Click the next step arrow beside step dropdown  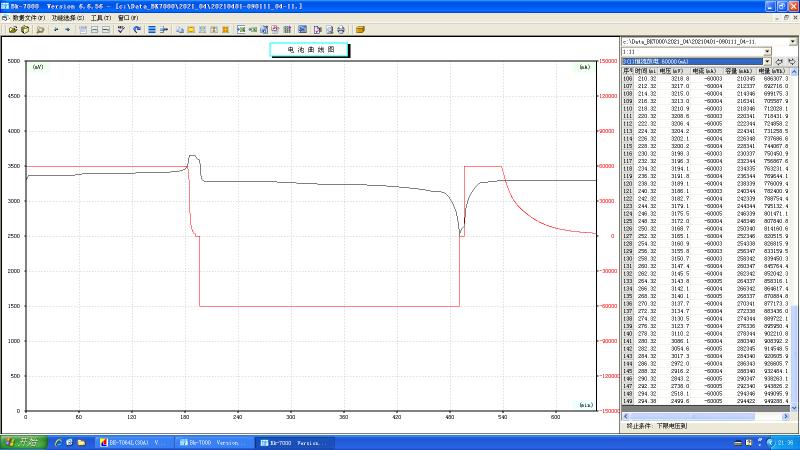click(791, 61)
